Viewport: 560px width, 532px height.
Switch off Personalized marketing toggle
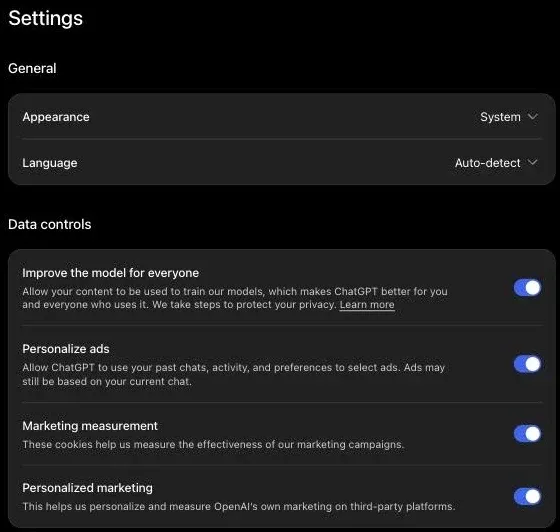[527, 497]
